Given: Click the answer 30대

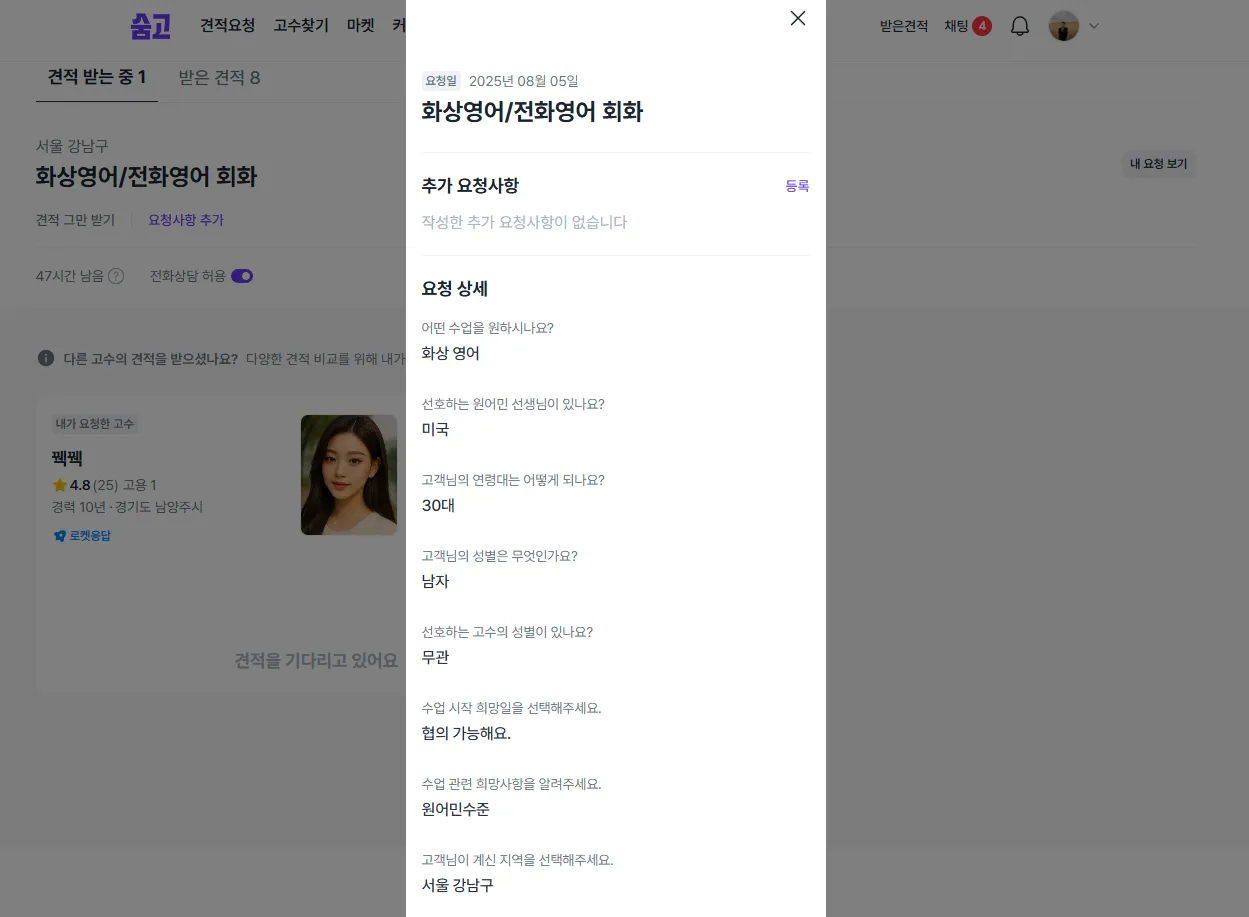Looking at the screenshot, I should pos(438,505).
